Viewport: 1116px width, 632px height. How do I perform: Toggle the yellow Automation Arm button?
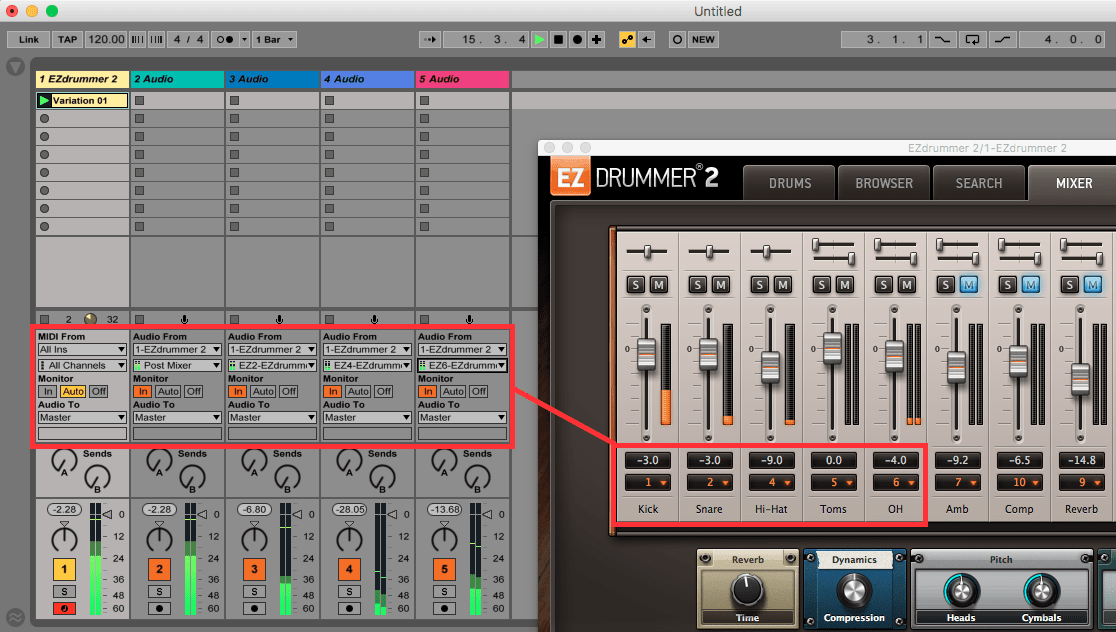click(x=627, y=40)
